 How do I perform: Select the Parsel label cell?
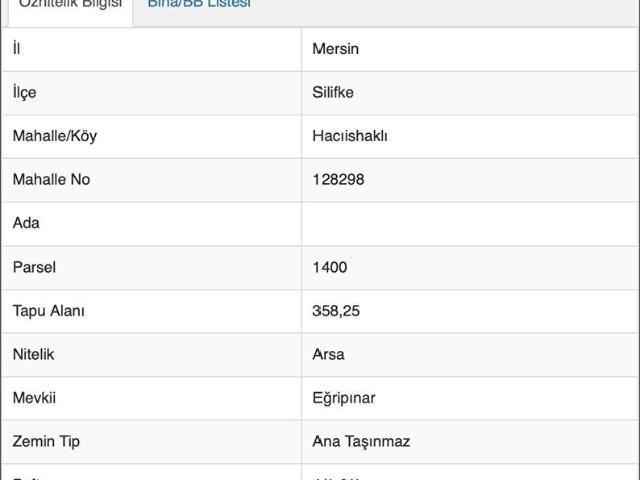point(33,267)
